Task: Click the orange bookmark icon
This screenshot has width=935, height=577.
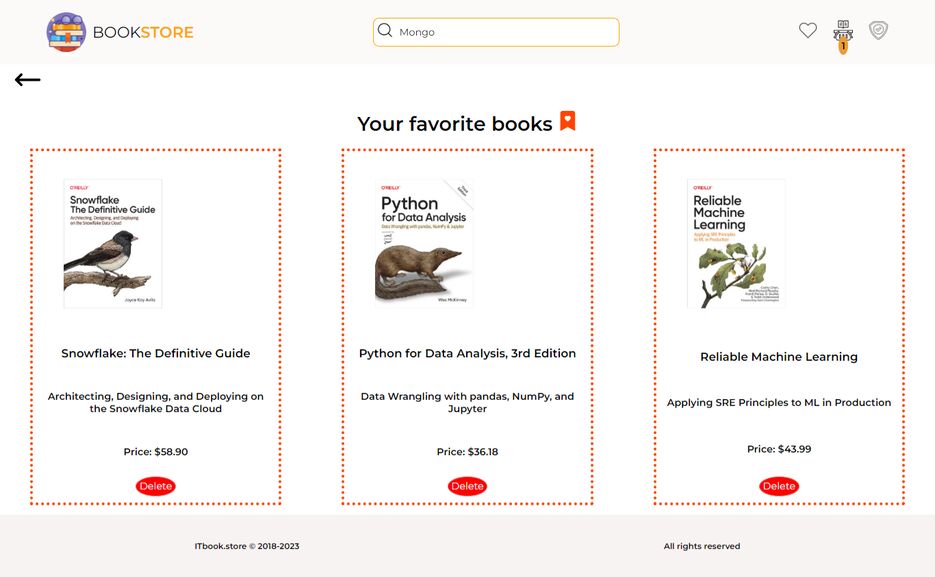Action: coord(568,121)
